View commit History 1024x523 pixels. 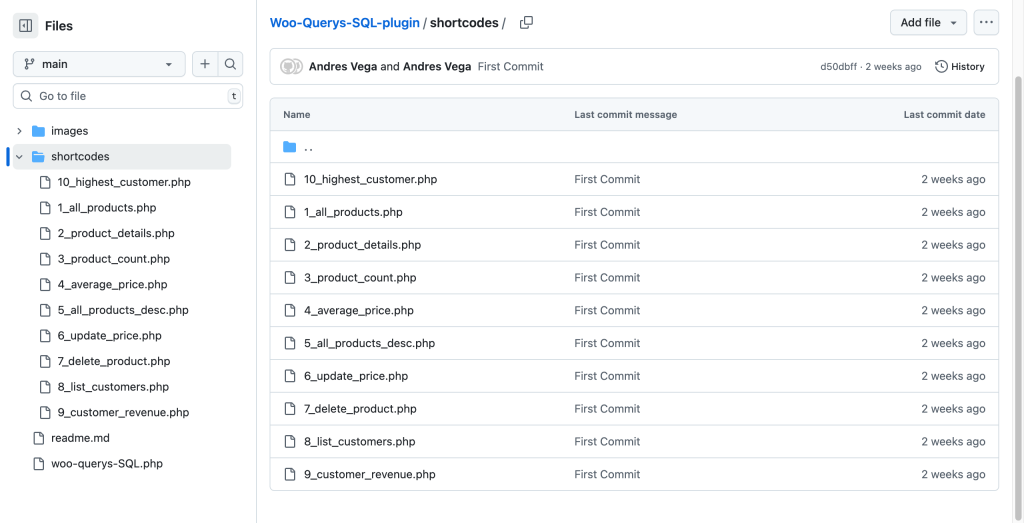tap(960, 67)
